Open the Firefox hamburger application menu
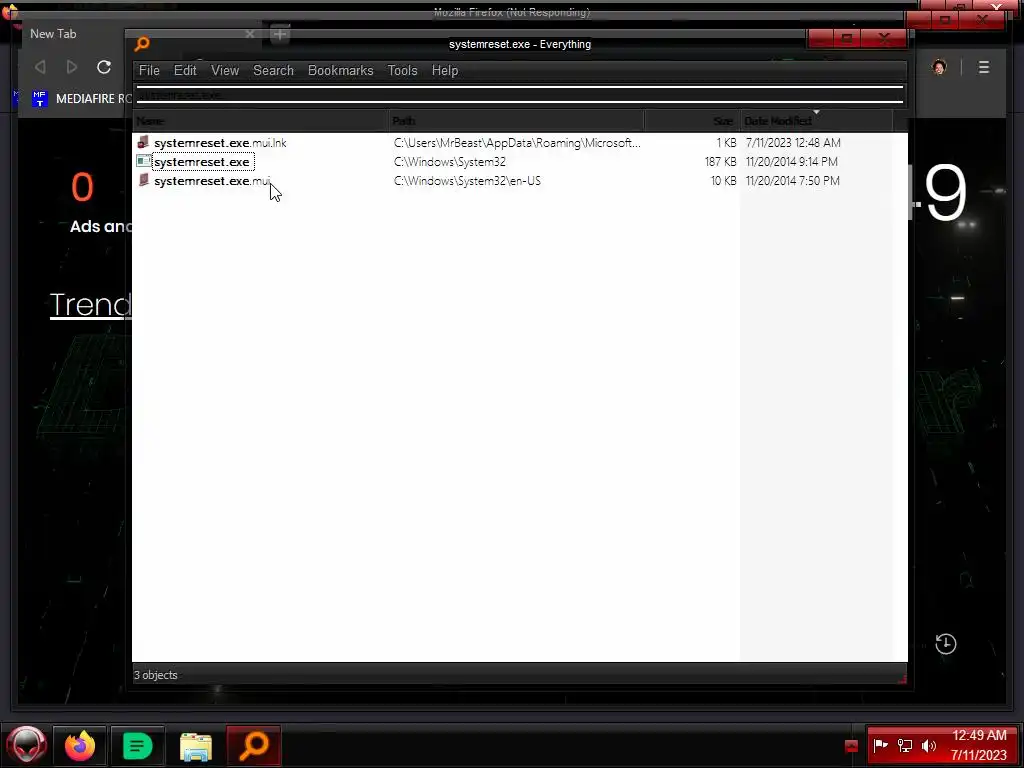Viewport: 1024px width, 768px height. tap(984, 67)
